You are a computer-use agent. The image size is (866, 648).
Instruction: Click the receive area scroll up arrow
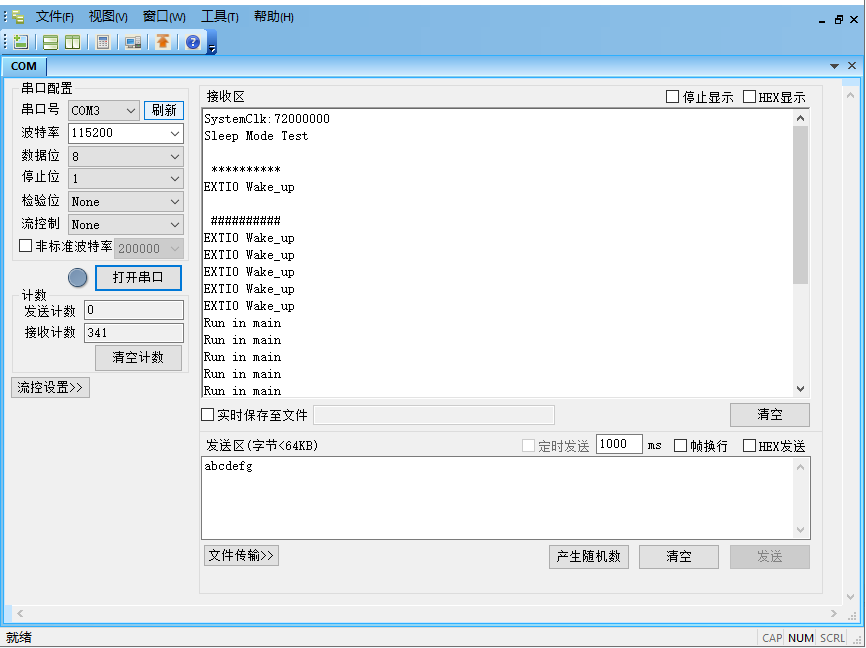pyautogui.click(x=800, y=118)
